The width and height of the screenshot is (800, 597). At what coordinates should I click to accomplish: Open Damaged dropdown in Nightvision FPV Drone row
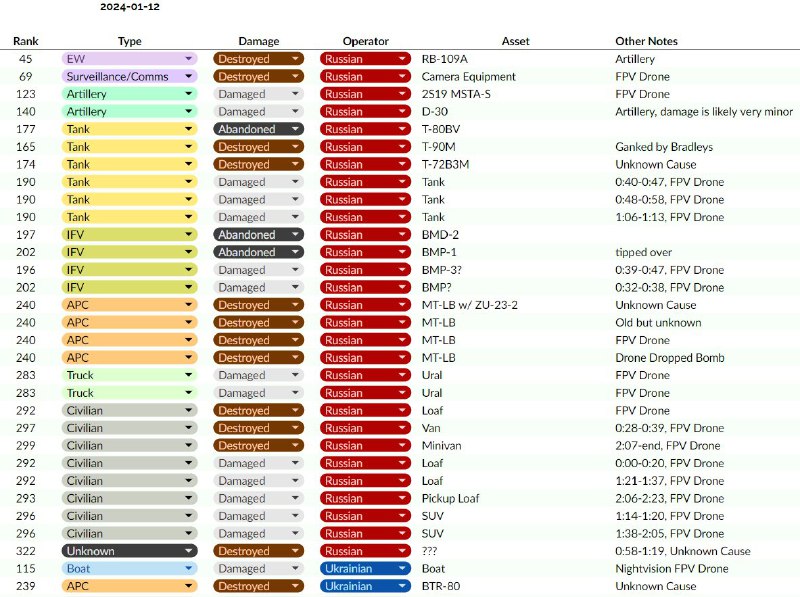pos(258,568)
